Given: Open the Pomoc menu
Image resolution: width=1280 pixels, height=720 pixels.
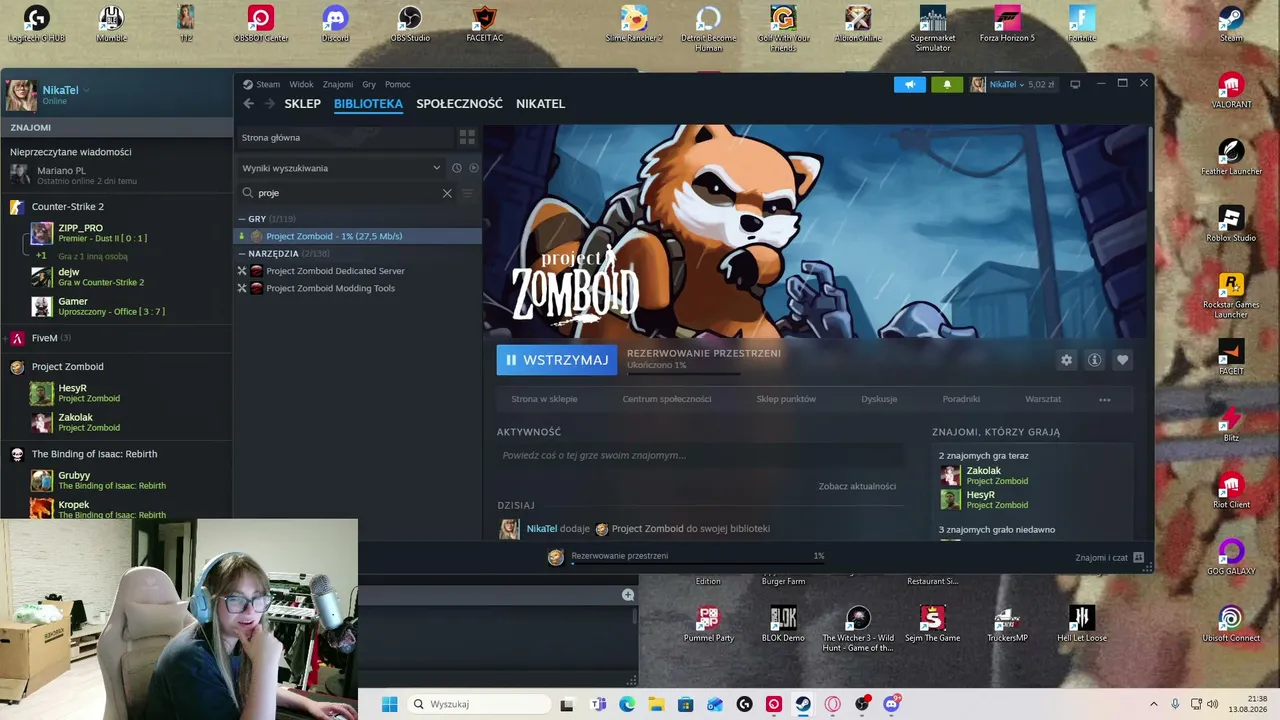Looking at the screenshot, I should click(x=398, y=85).
